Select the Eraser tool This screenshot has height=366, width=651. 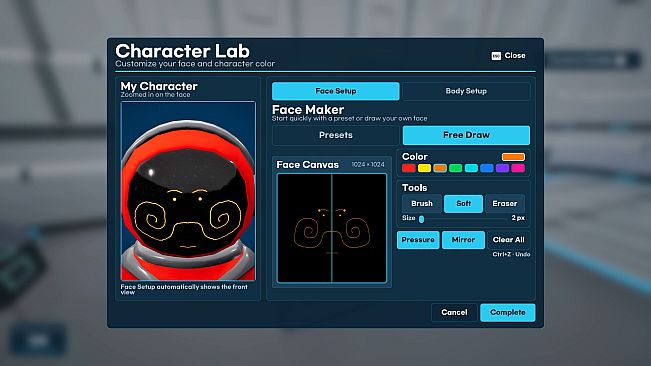tap(505, 204)
